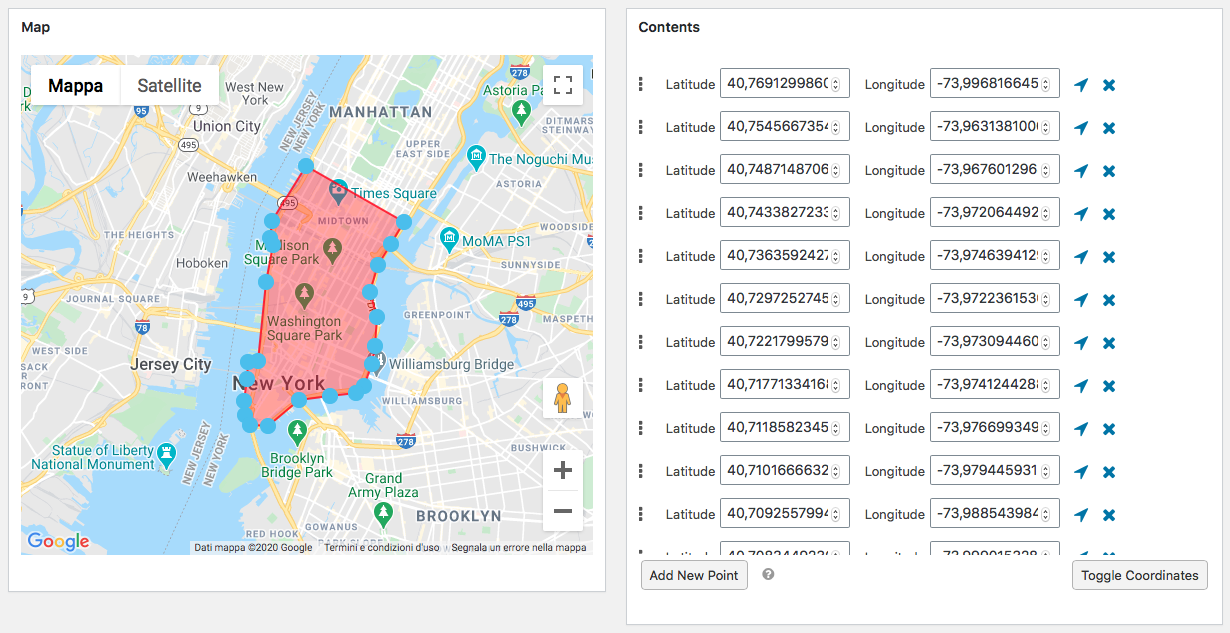Open Termini e condizioni d'uso link

point(382,548)
